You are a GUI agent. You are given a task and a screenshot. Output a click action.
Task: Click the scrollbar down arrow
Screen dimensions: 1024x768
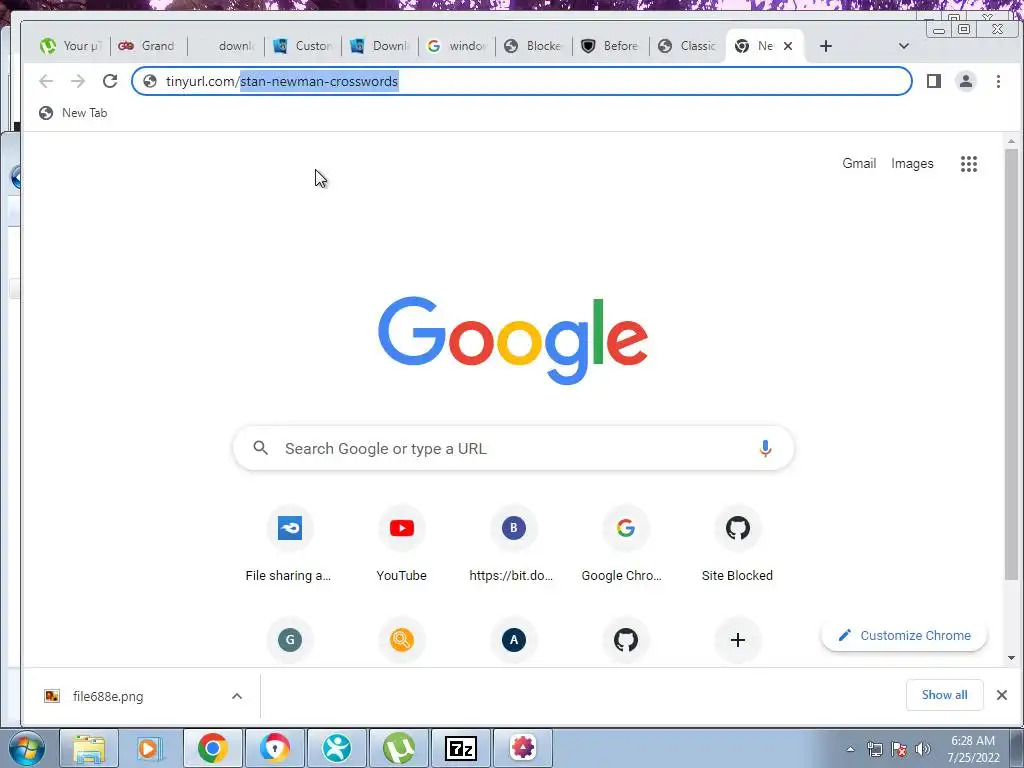(1011, 658)
